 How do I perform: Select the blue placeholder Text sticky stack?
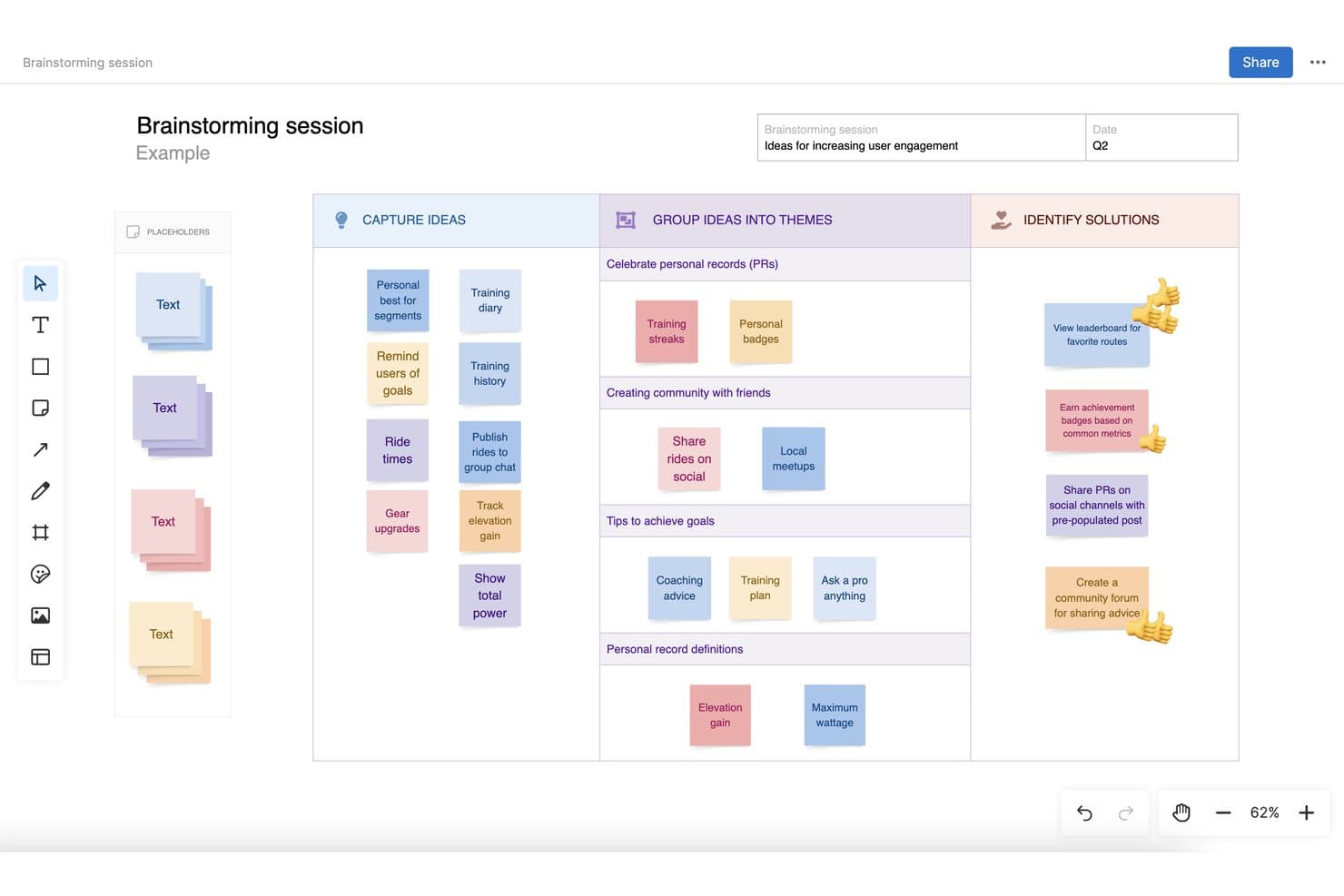[173, 310]
